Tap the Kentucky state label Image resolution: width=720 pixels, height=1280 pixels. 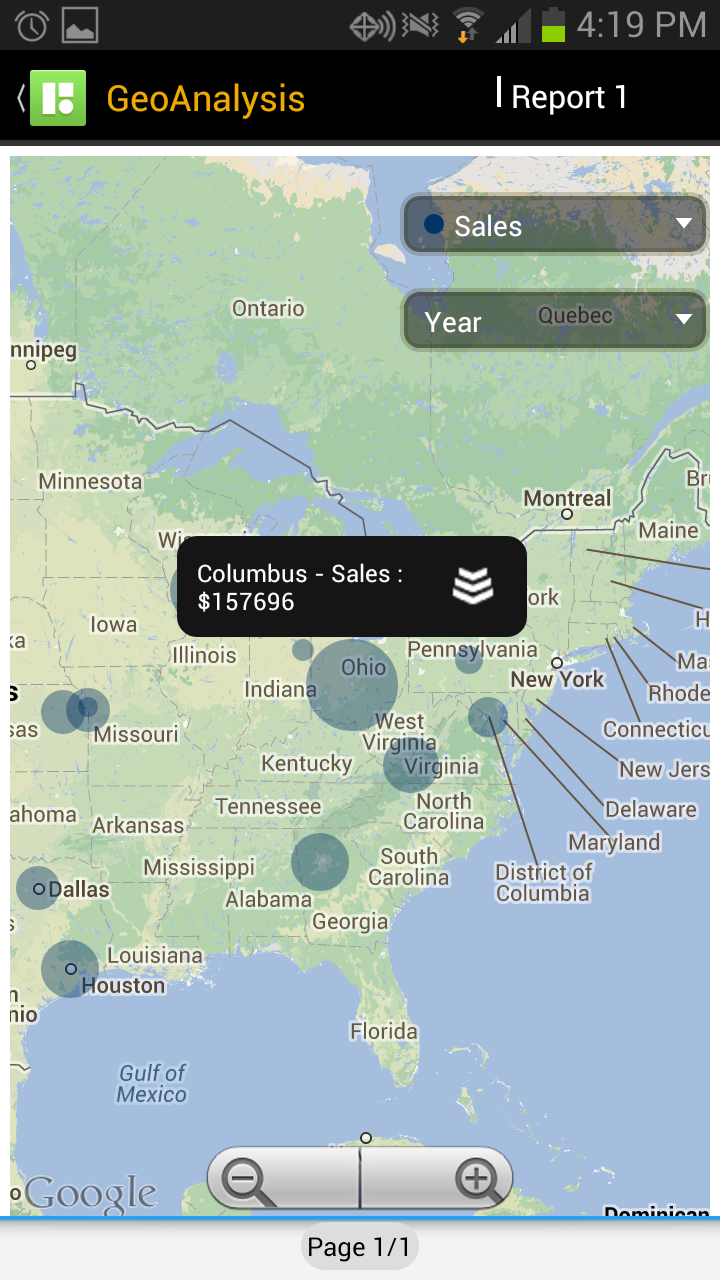click(x=307, y=763)
